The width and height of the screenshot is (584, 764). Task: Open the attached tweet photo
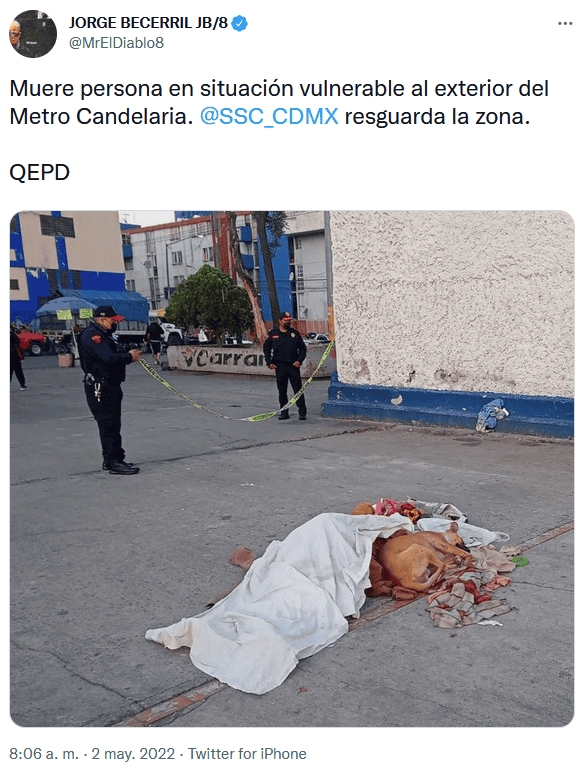(292, 469)
